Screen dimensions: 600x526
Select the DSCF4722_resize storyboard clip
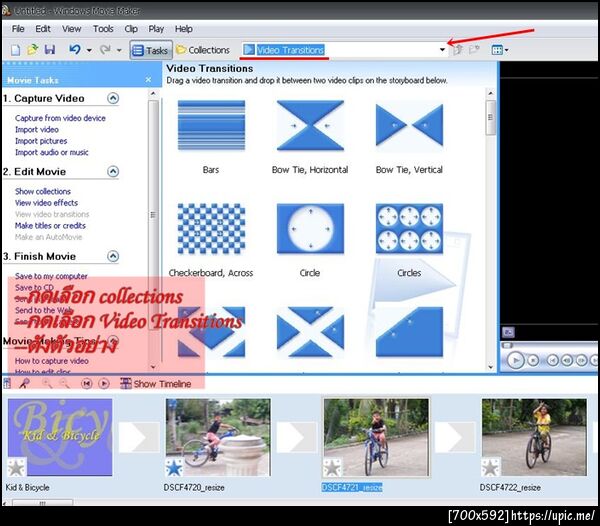(534, 437)
